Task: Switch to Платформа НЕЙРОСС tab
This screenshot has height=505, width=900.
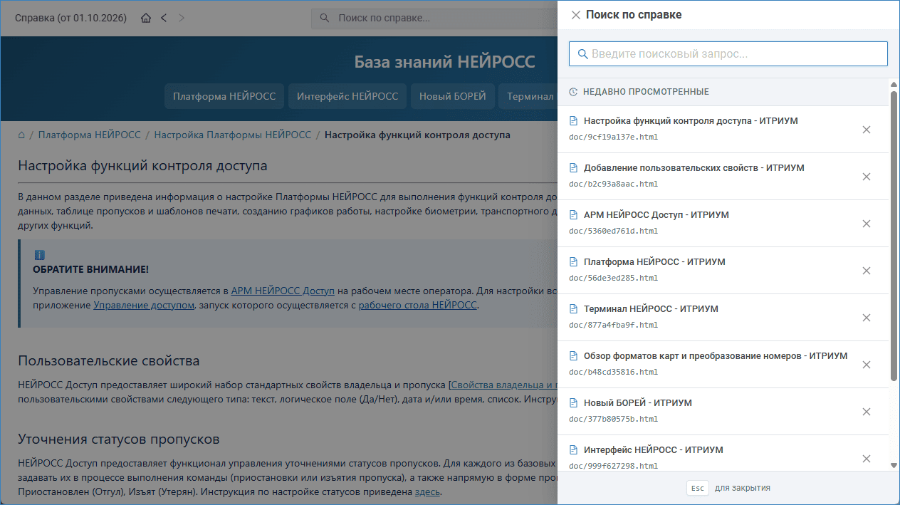Action: (224, 96)
